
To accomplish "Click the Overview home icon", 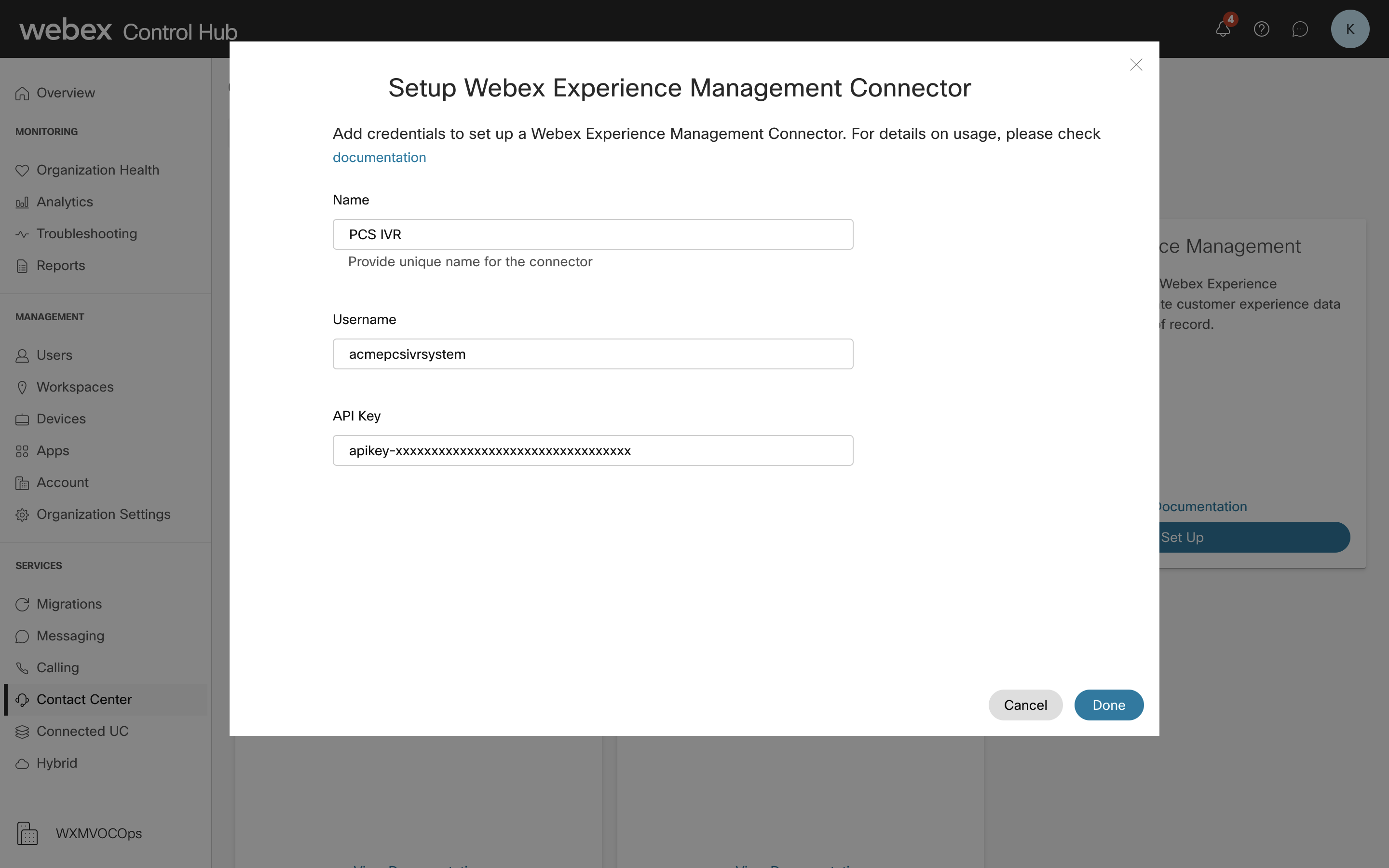I will click(22, 93).
